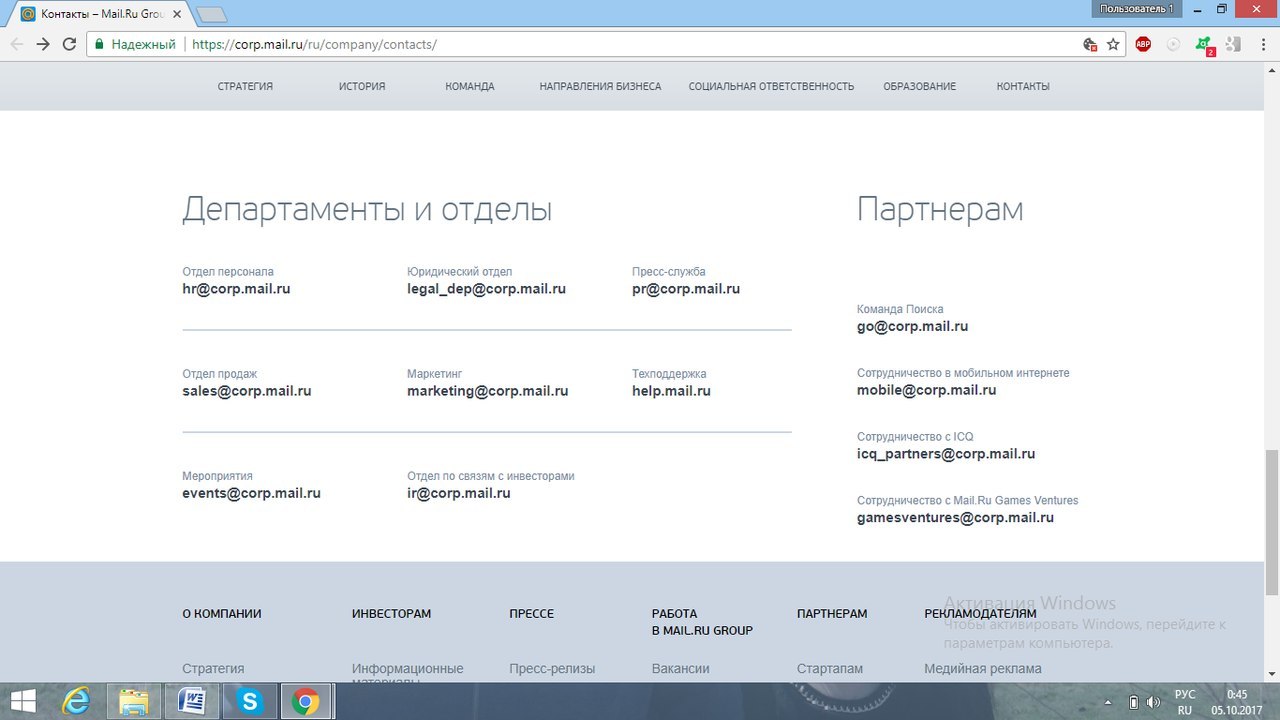The width and height of the screenshot is (1280, 720).
Task: Go back using the browser back arrow
Action: (x=17, y=44)
